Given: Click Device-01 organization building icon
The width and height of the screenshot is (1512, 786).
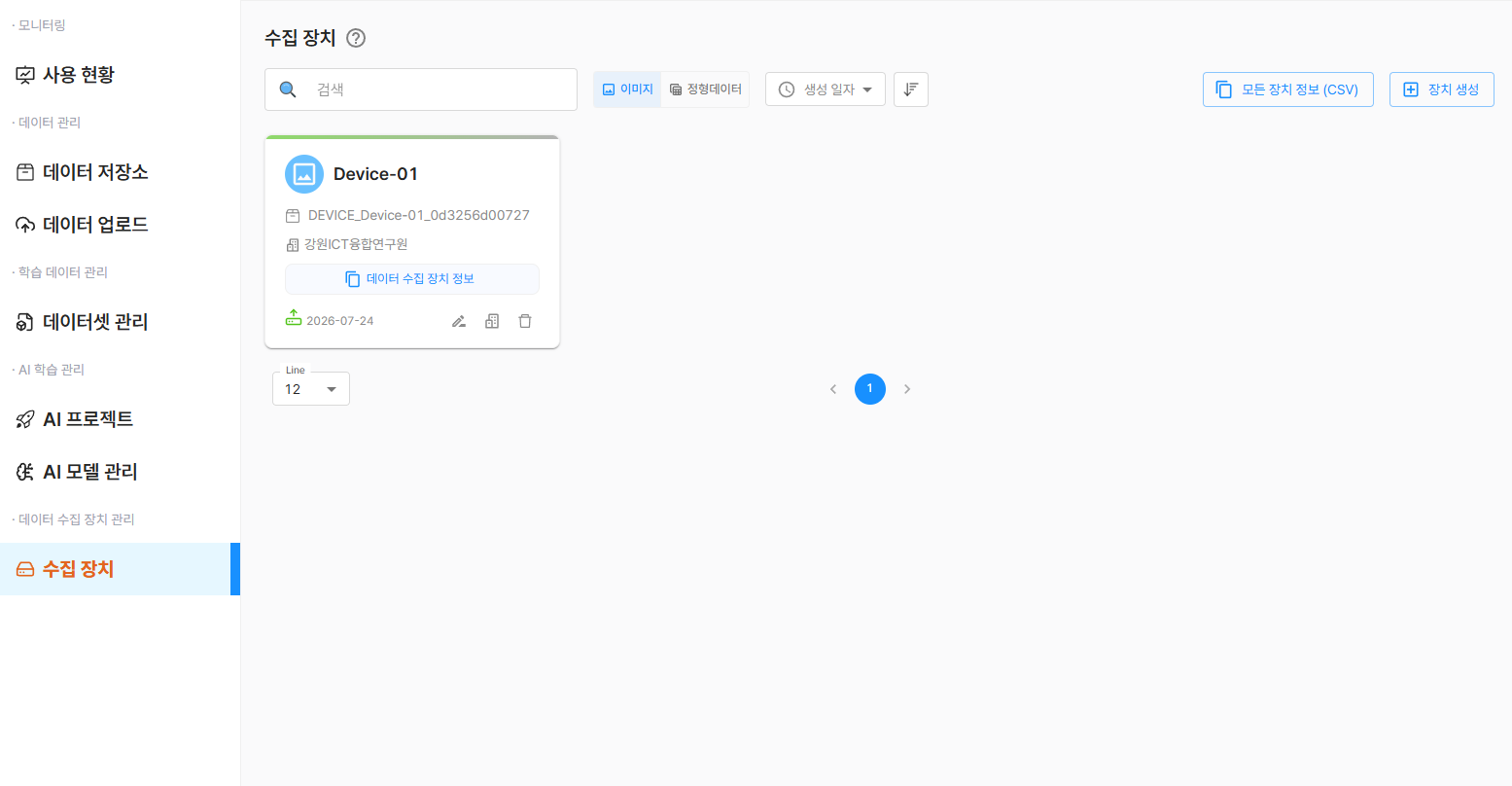Looking at the screenshot, I should pyautogui.click(x=492, y=321).
